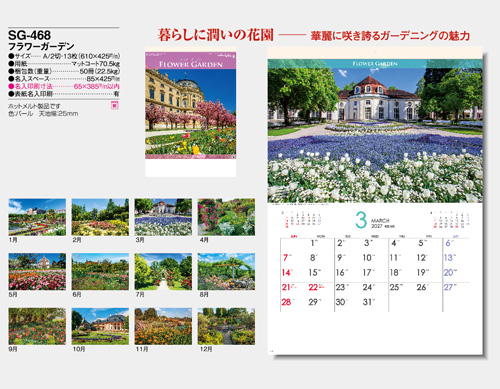Open the March thumbnail image

coord(163,217)
